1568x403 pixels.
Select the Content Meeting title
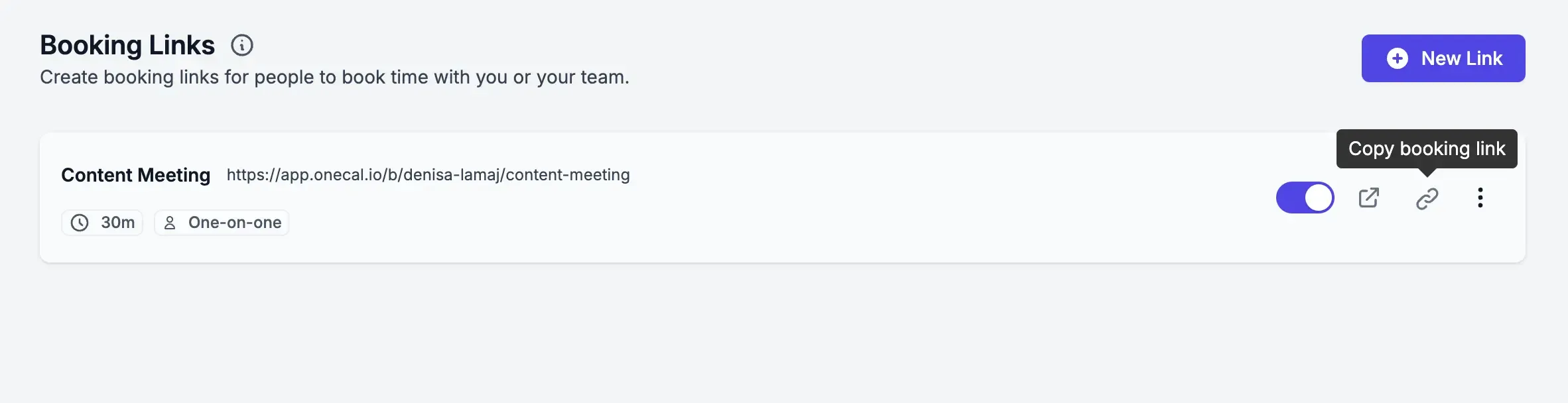(135, 175)
